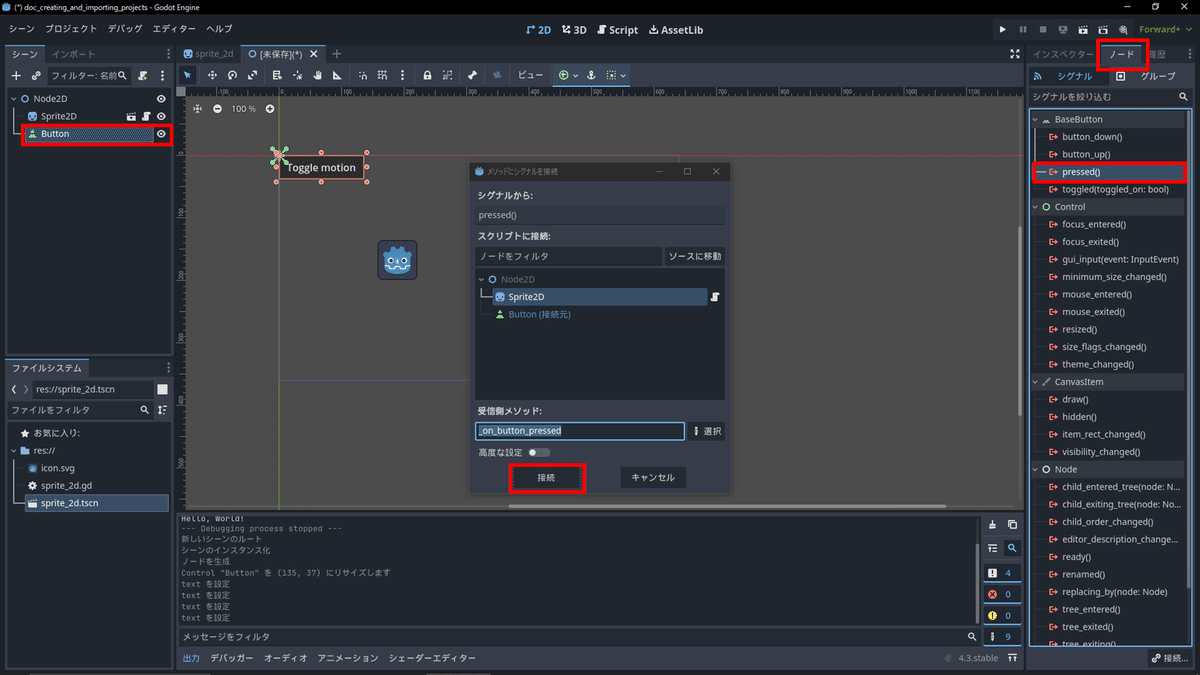Viewport: 1200px width, 675px height.
Task: Click the receiver method name field
Action: 580,431
